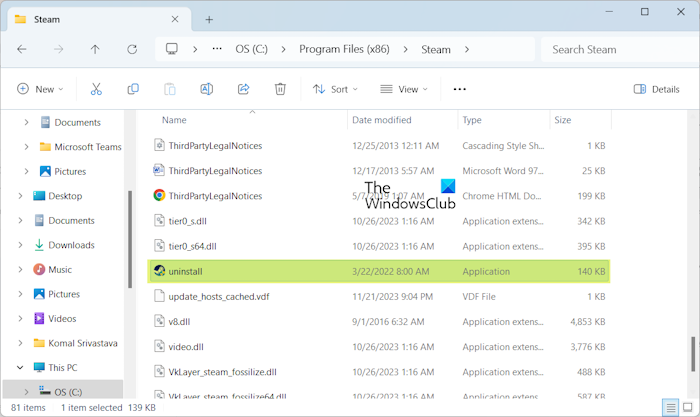Navigate to Program Files (x86) breadcrumb
Viewport: 700px width, 417px height.
(344, 49)
